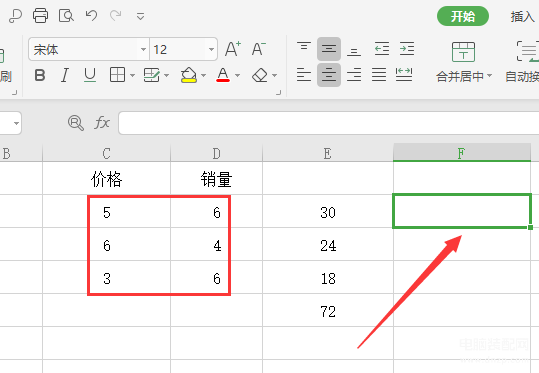This screenshot has width=539, height=373.
Task: Select price cell with value 3
Action: click(107, 278)
